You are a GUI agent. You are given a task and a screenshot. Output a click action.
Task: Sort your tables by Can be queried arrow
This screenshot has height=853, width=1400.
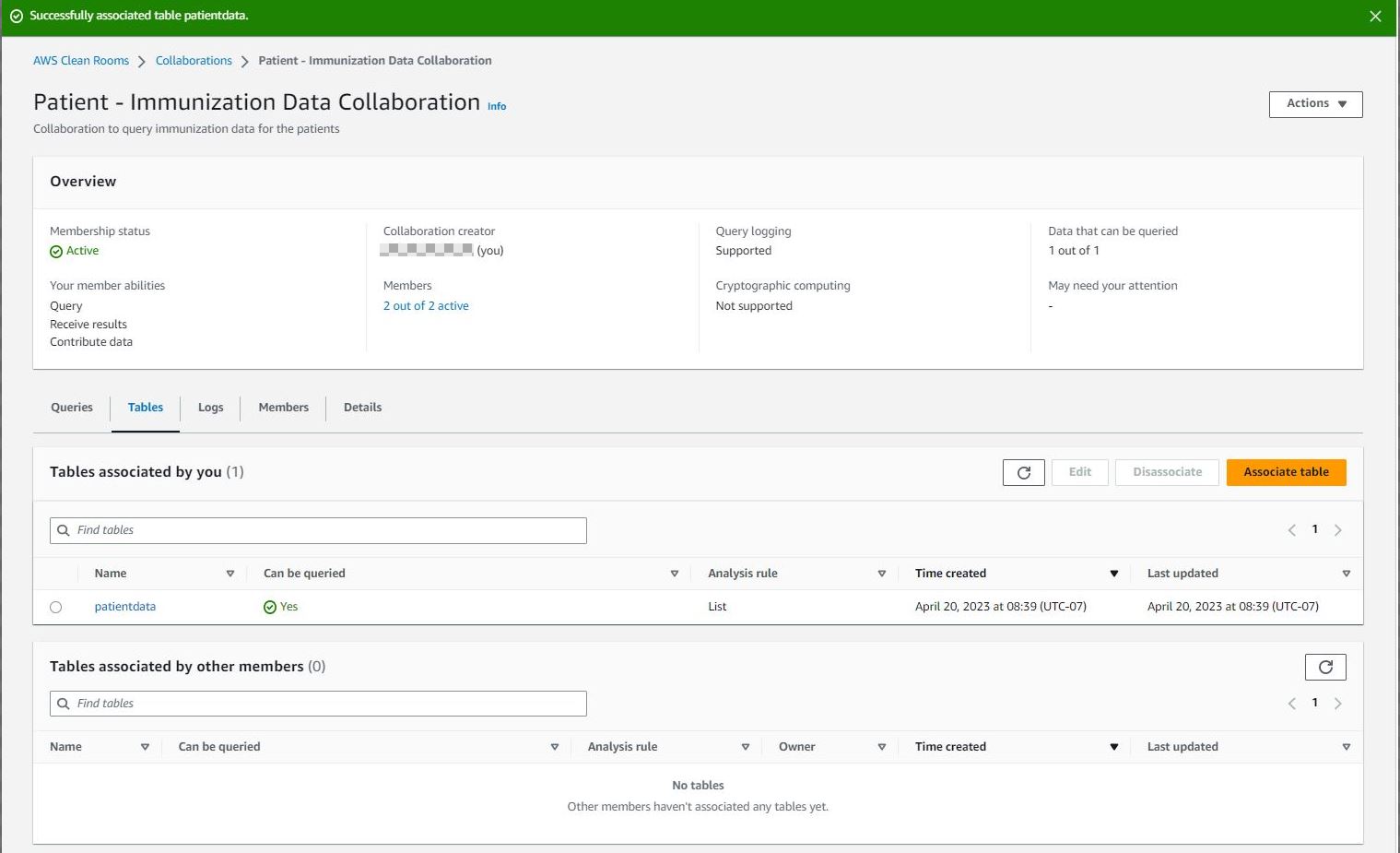click(x=675, y=574)
